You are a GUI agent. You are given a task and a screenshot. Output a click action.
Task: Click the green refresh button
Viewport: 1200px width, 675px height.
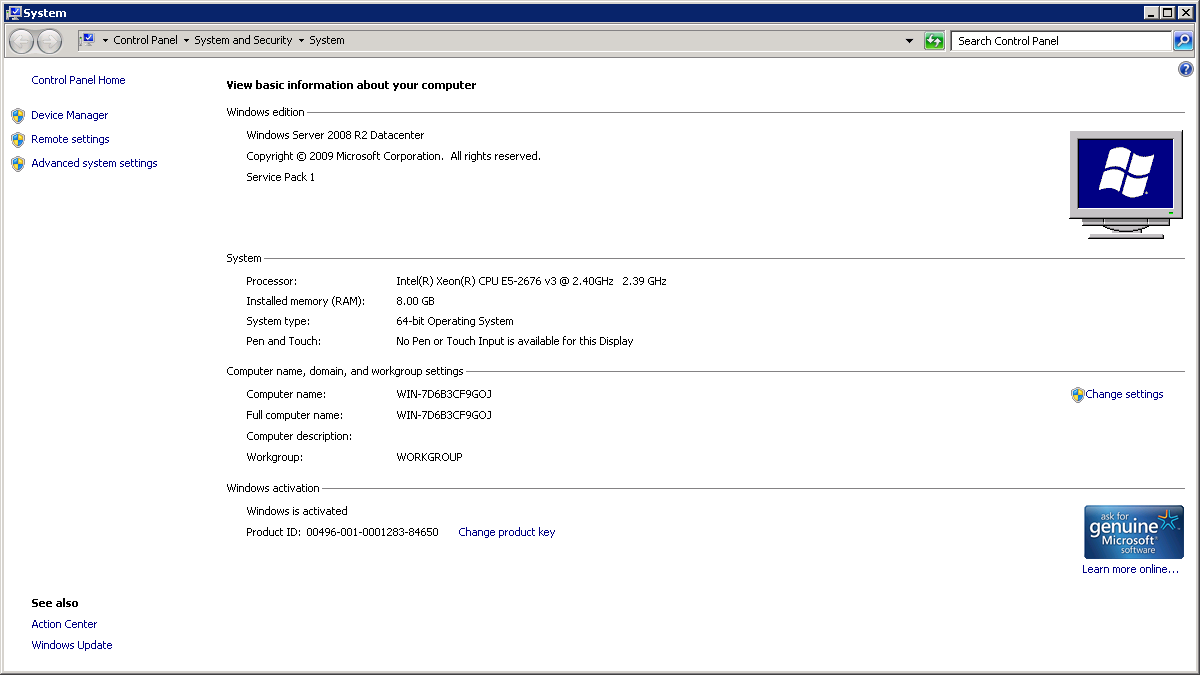[934, 41]
